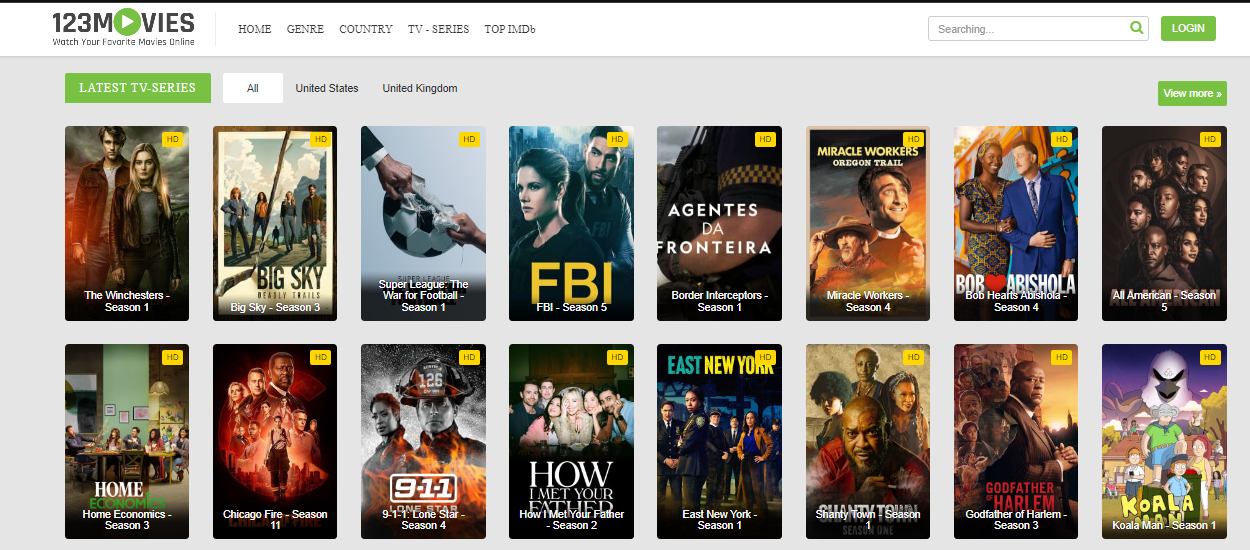Click HD badge on East New York poster
Image resolution: width=1250 pixels, height=550 pixels.
coord(764,358)
